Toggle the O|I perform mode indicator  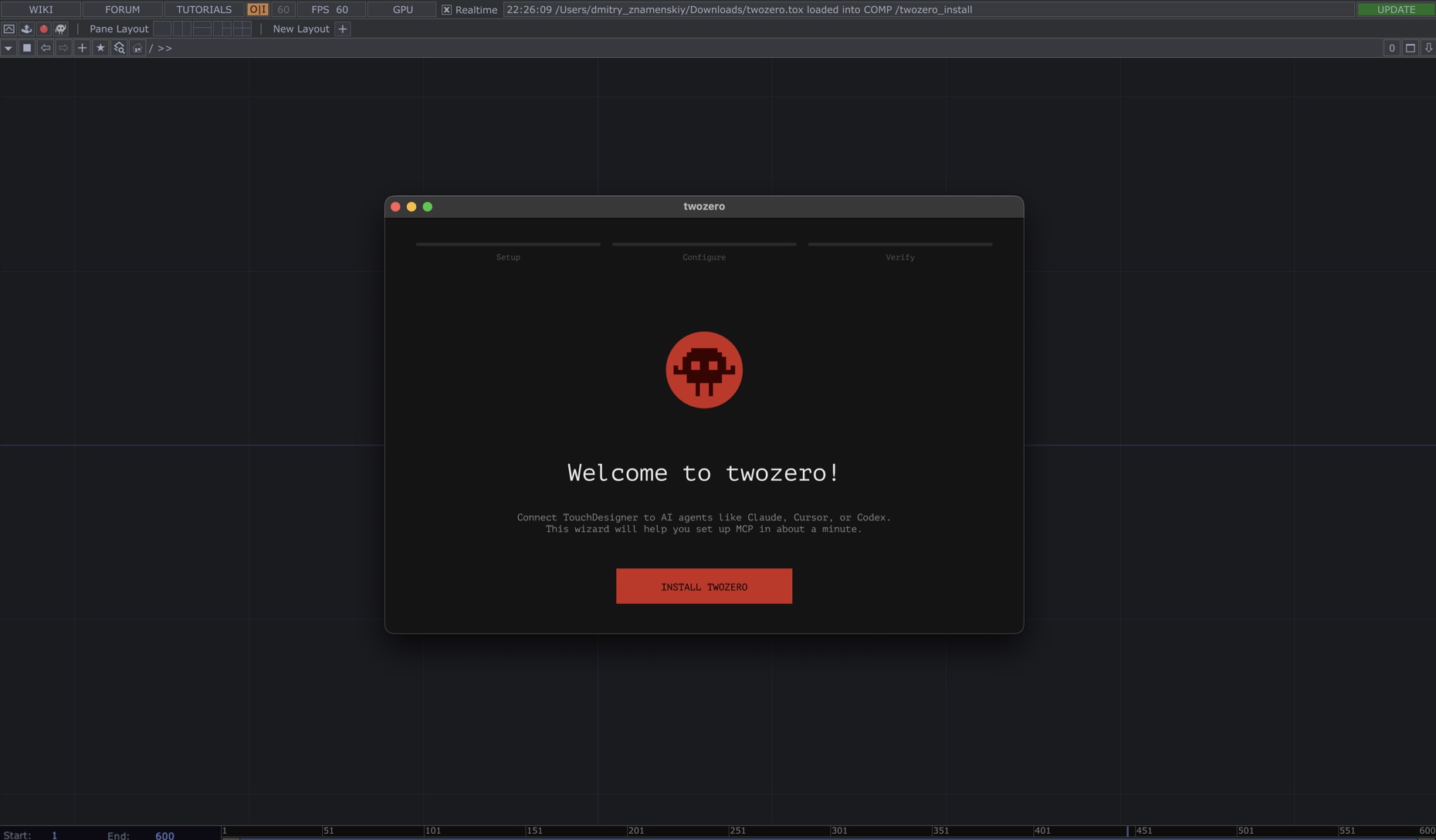[257, 9]
